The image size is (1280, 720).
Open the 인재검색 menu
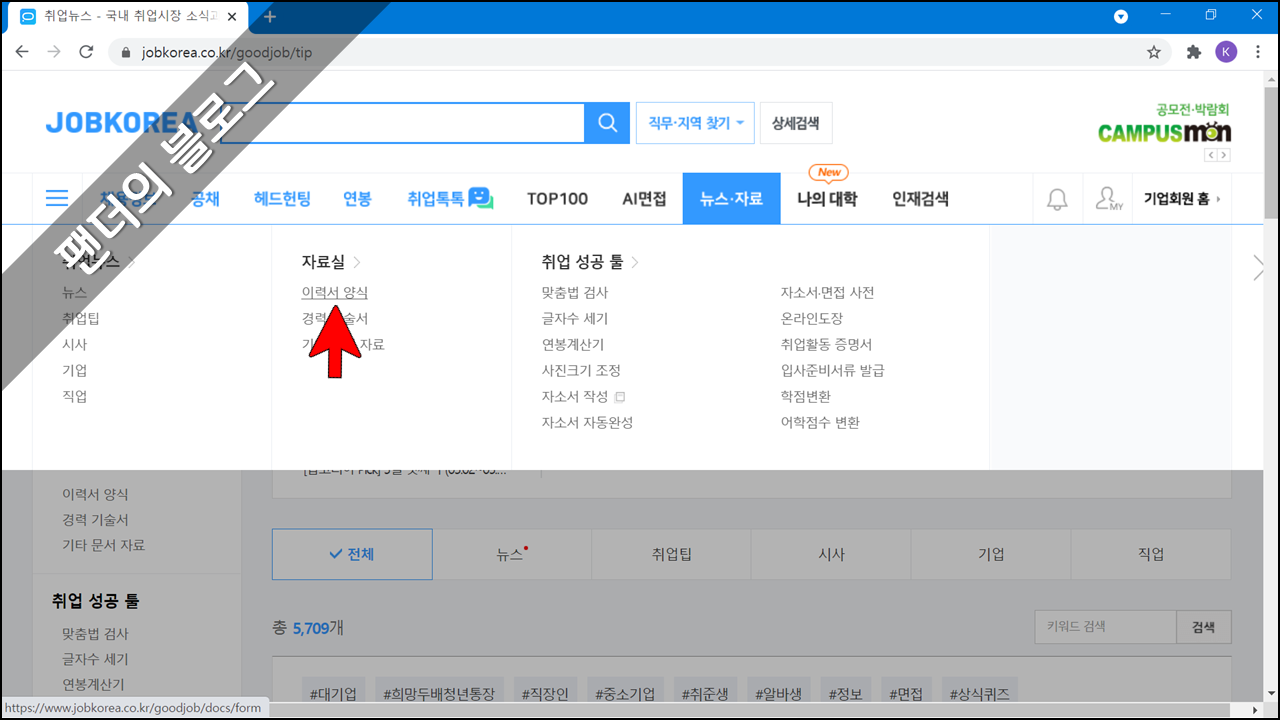[921, 198]
